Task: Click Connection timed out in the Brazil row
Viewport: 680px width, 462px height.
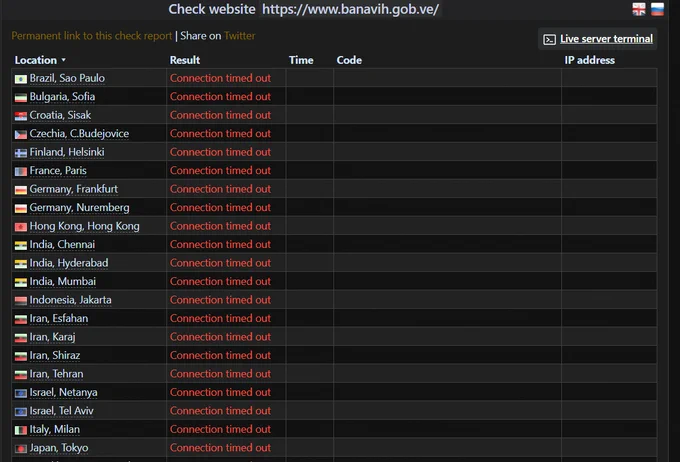Action: coord(220,78)
